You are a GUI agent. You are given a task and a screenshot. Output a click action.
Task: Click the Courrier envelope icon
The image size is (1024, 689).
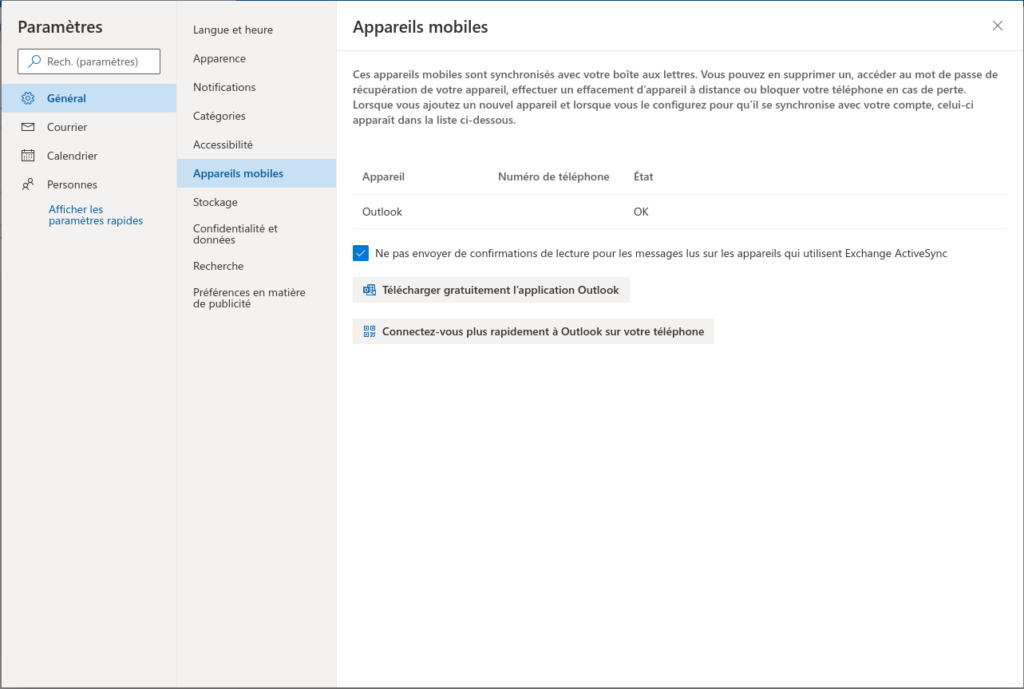28,127
